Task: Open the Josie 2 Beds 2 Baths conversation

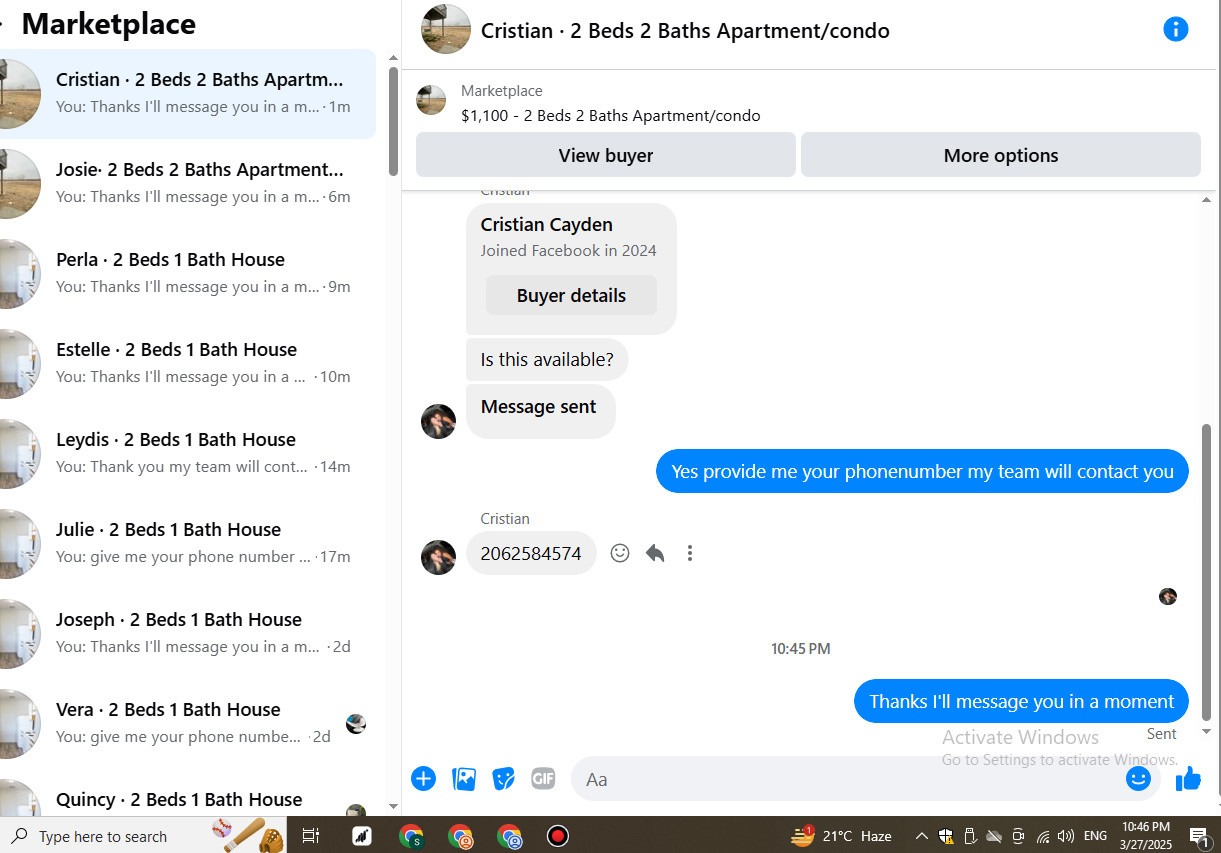Action: [188, 183]
